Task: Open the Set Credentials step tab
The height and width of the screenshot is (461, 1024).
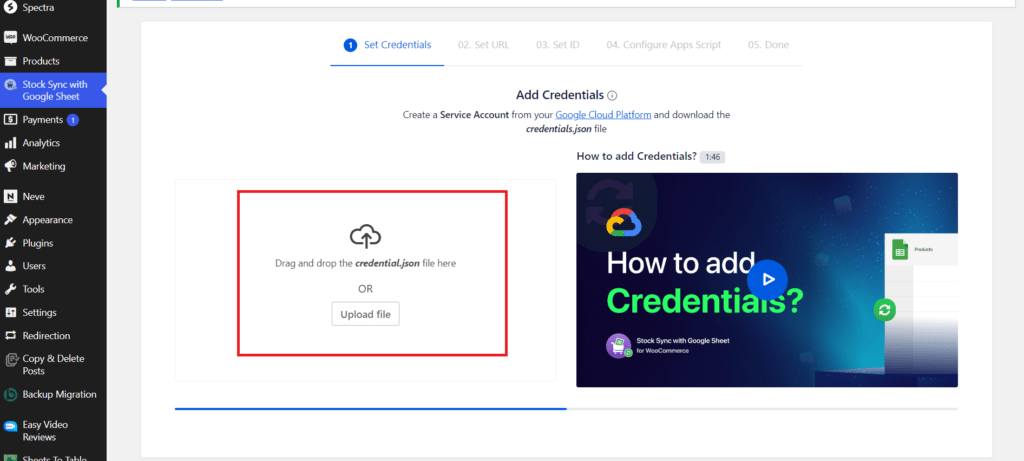Action: tap(387, 45)
